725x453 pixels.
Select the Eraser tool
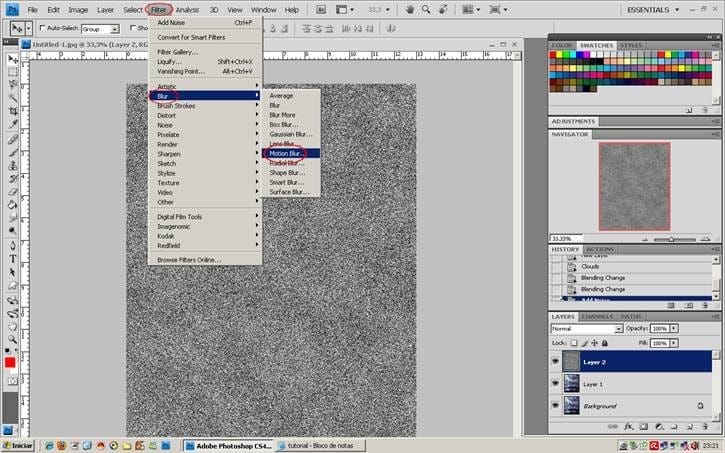(12, 191)
